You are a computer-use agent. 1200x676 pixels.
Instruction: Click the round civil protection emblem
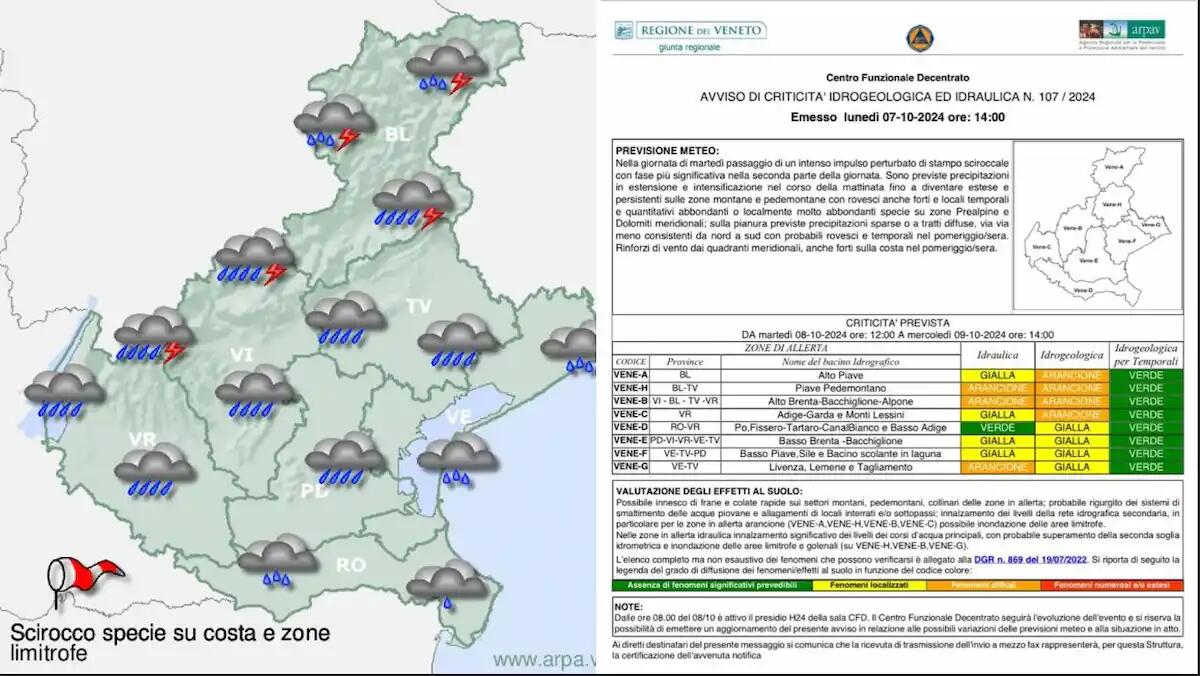pos(920,38)
